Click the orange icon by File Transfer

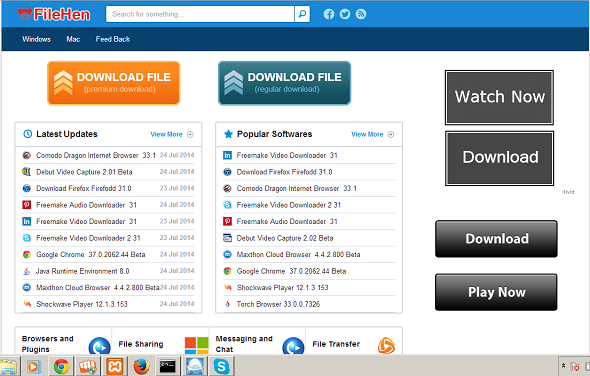tap(386, 346)
